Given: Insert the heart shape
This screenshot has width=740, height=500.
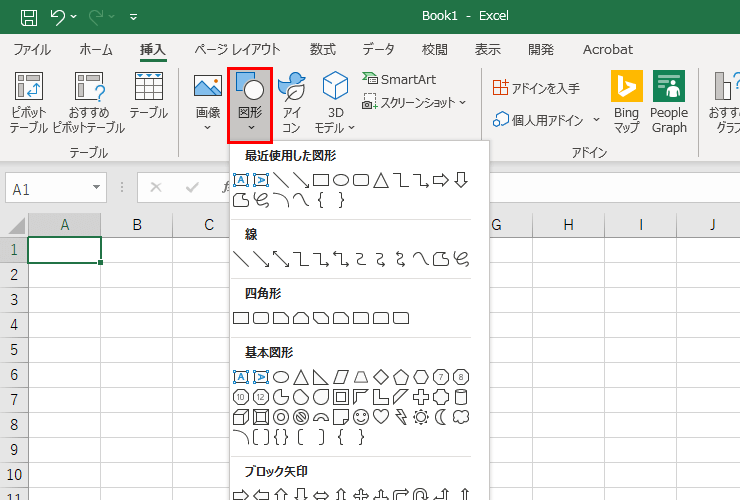Looking at the screenshot, I should [x=381, y=417].
